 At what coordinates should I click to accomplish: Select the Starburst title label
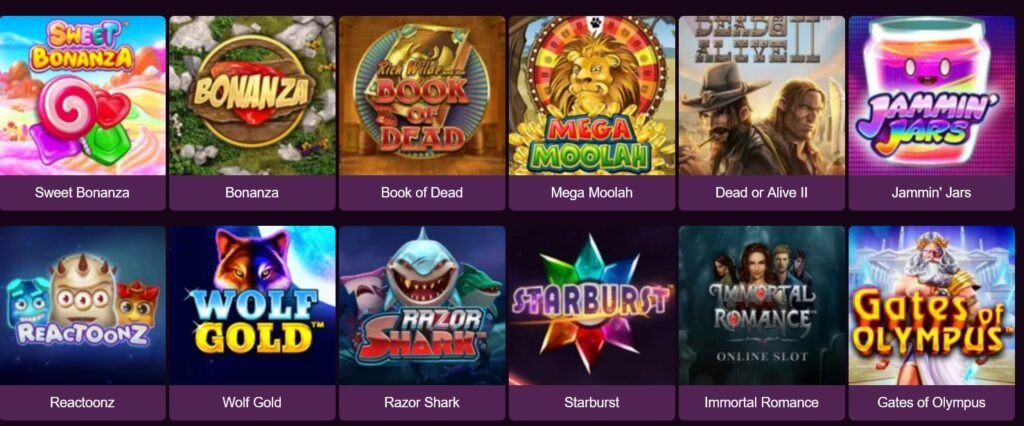[592, 402]
